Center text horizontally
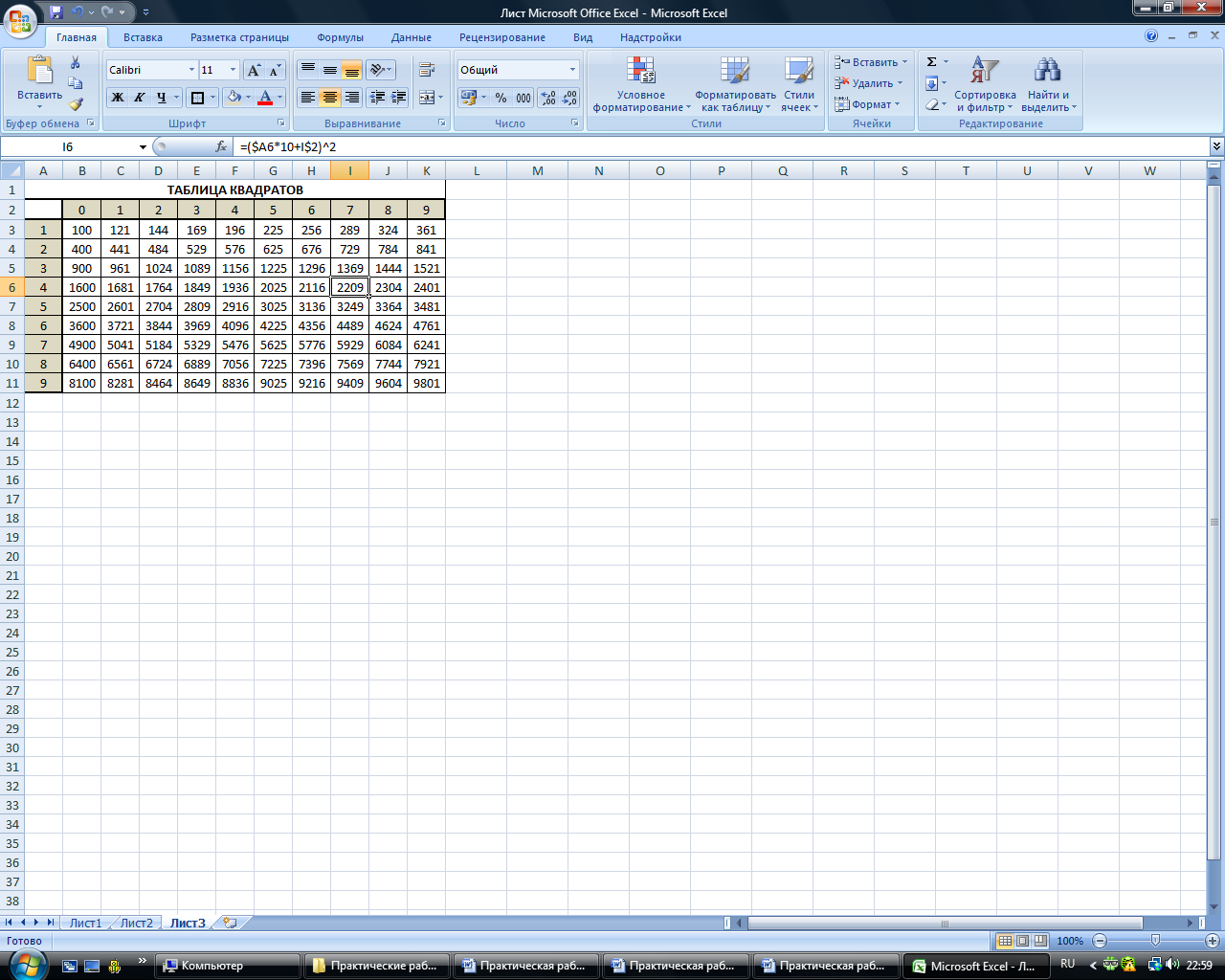 tap(330, 98)
